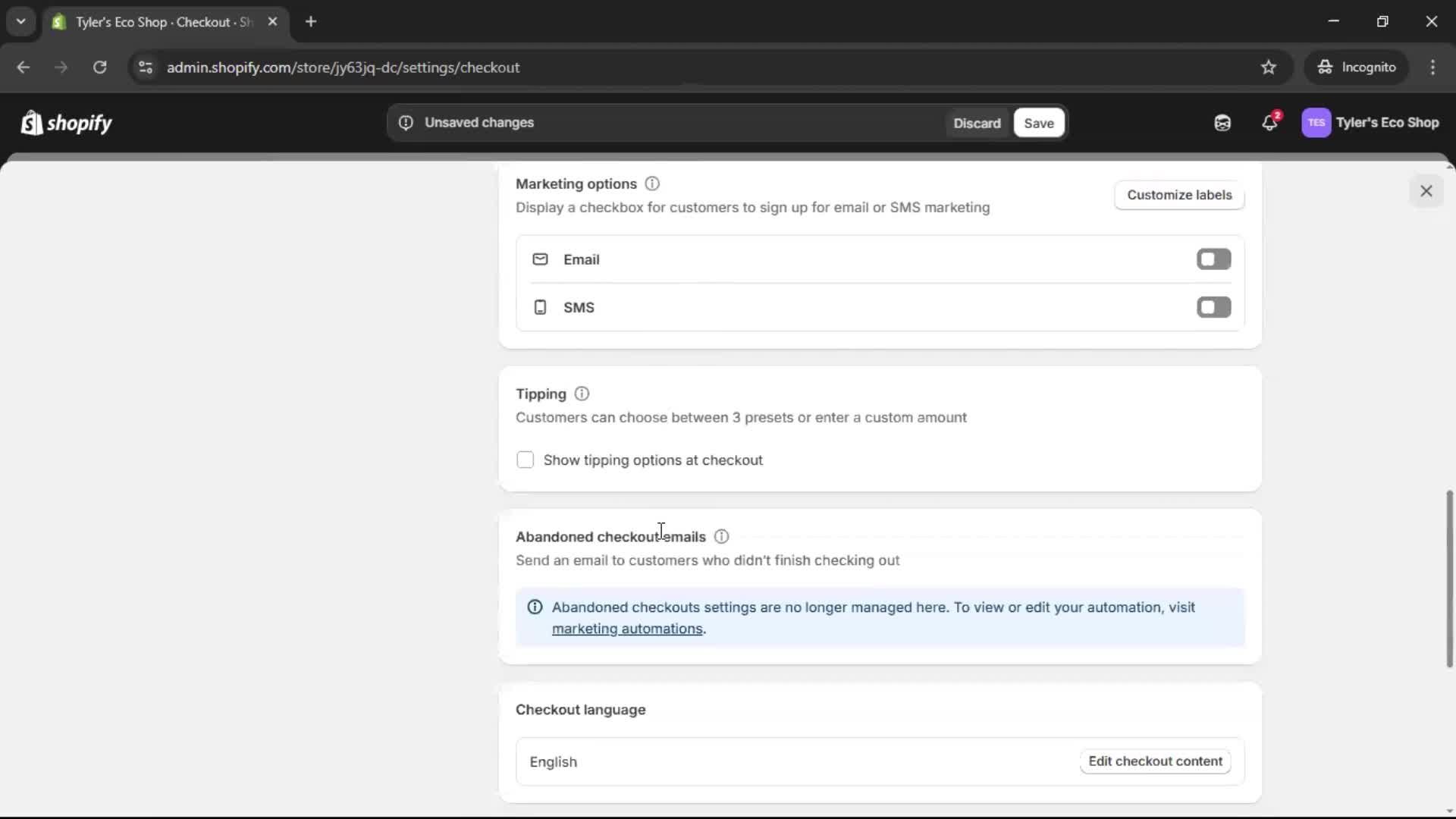Open the browser menu with three dots
The image size is (1456, 819).
click(1433, 67)
